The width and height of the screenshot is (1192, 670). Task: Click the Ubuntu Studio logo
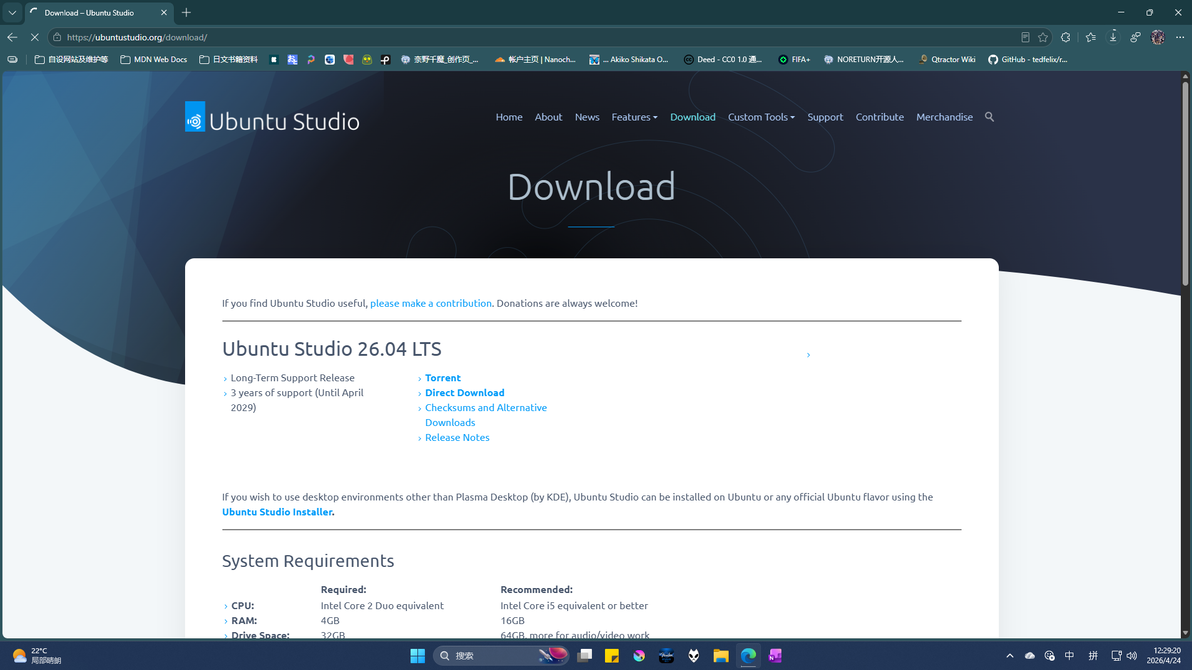pos(272,119)
